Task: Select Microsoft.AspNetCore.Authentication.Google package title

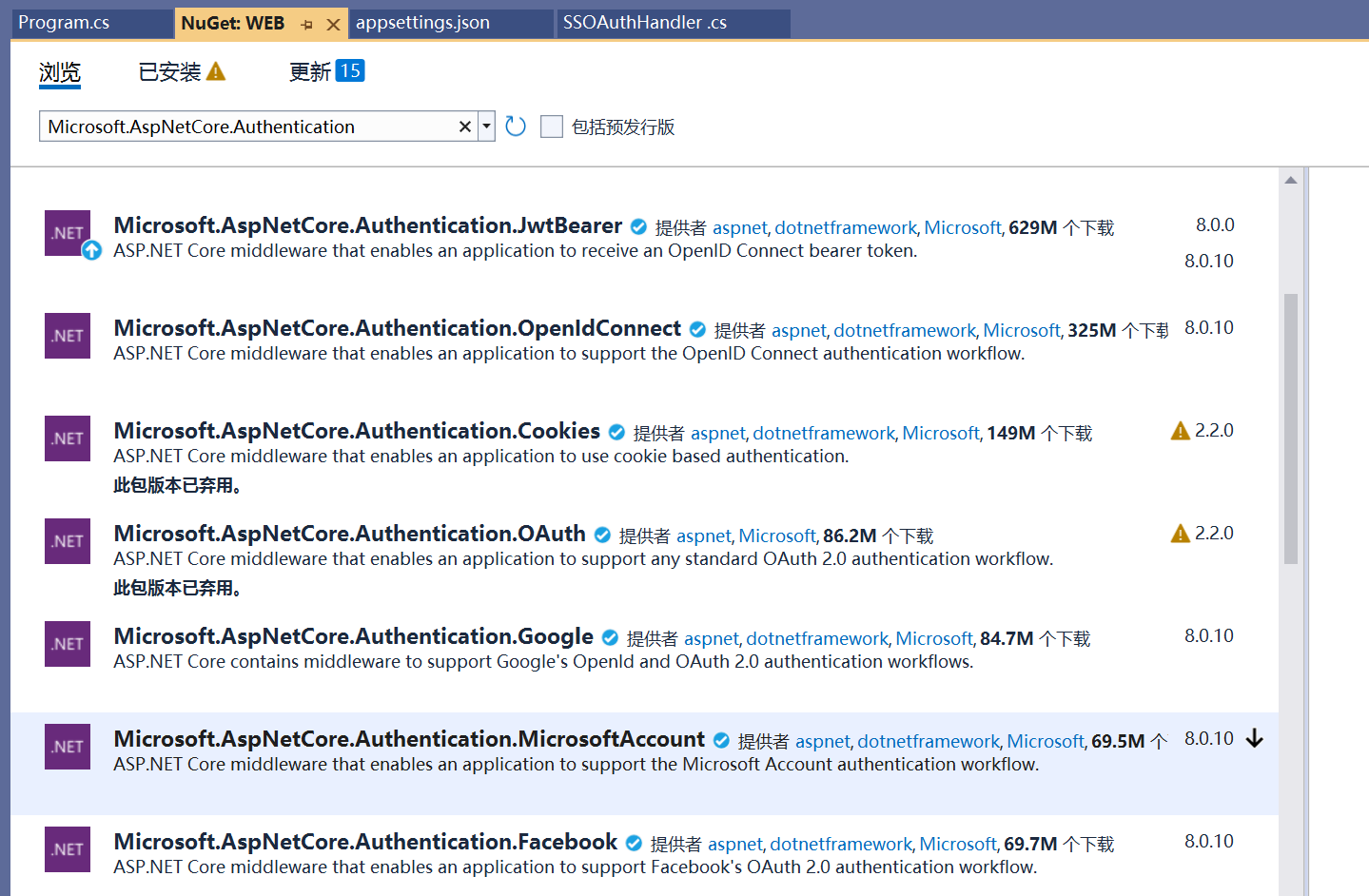Action: (353, 636)
